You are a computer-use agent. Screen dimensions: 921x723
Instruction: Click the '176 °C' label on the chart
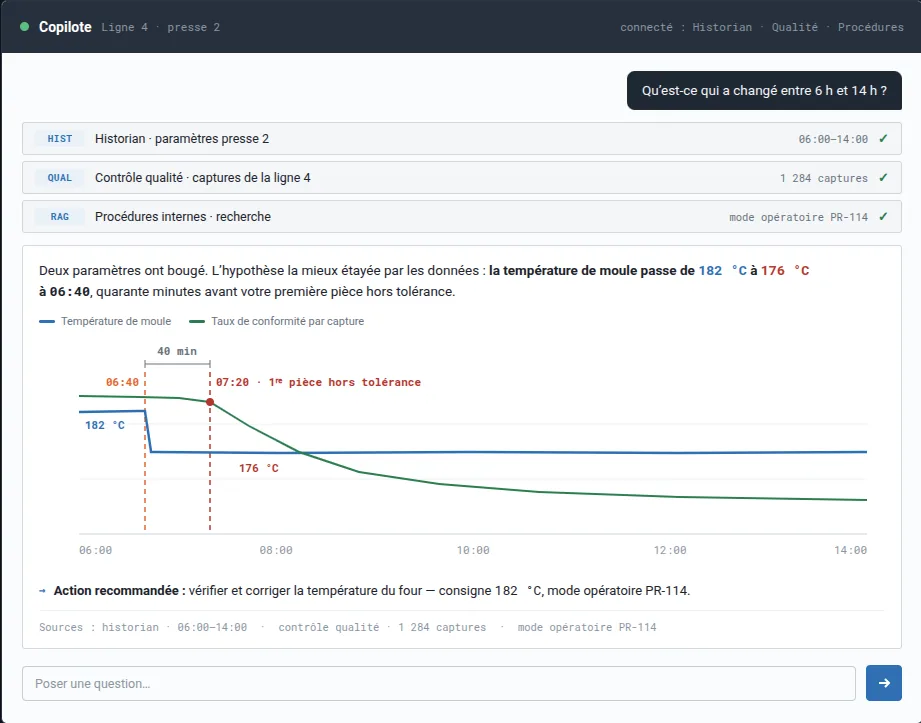tap(258, 468)
